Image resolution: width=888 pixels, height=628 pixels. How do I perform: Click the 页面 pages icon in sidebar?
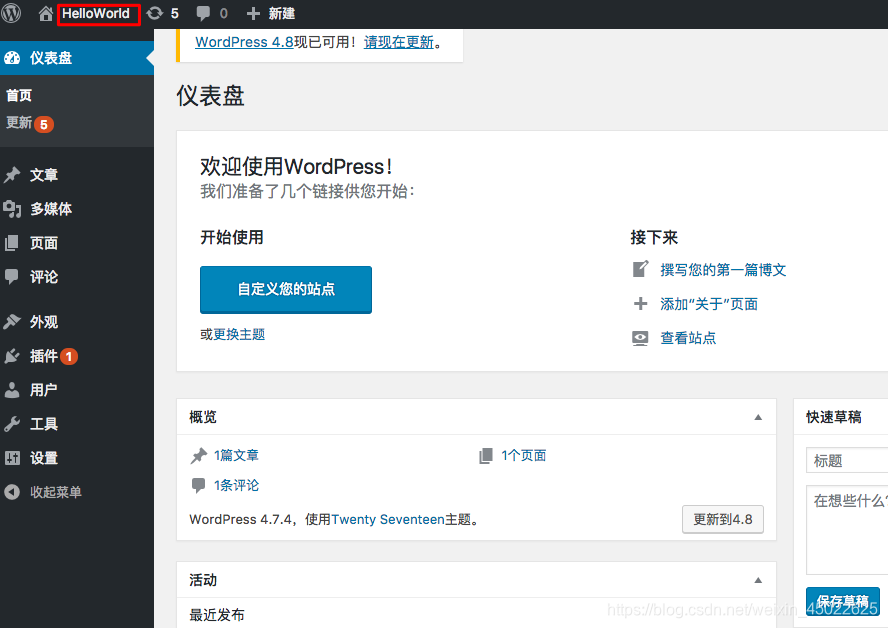[12, 243]
